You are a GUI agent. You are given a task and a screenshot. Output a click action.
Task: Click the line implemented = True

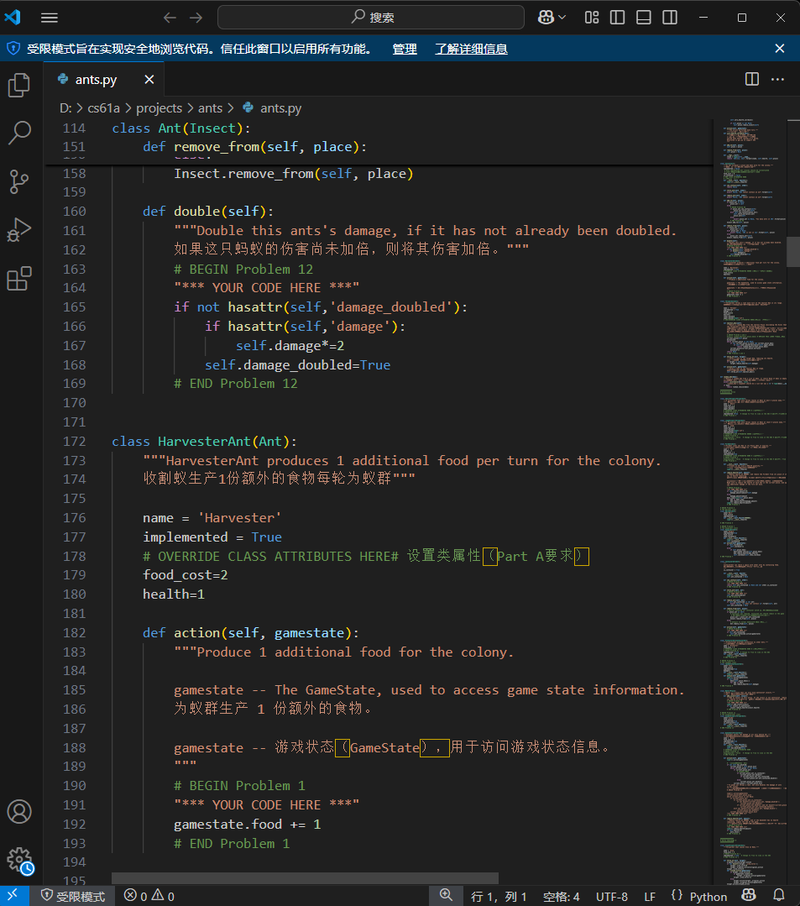coord(212,537)
